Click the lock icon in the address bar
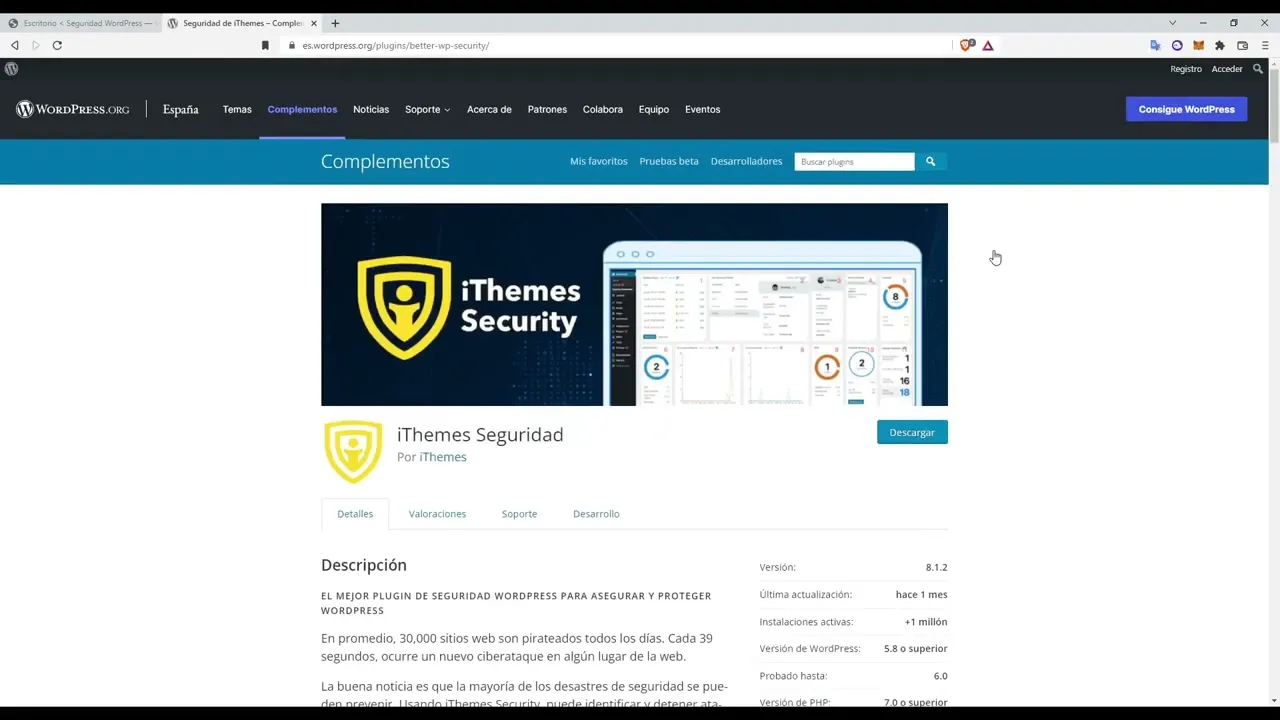The image size is (1280, 720). (x=291, y=45)
